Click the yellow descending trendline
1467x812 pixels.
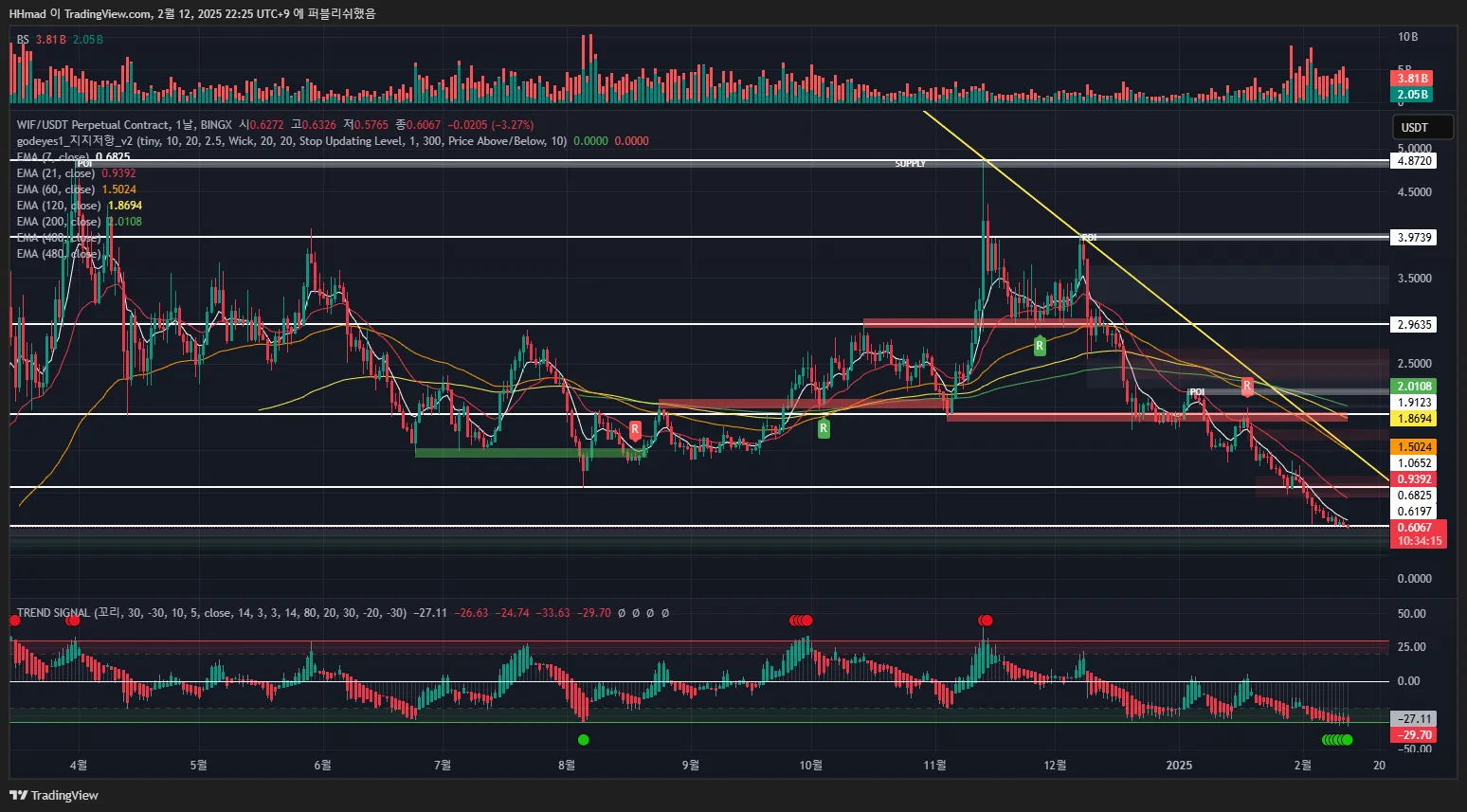click(x=1156, y=297)
